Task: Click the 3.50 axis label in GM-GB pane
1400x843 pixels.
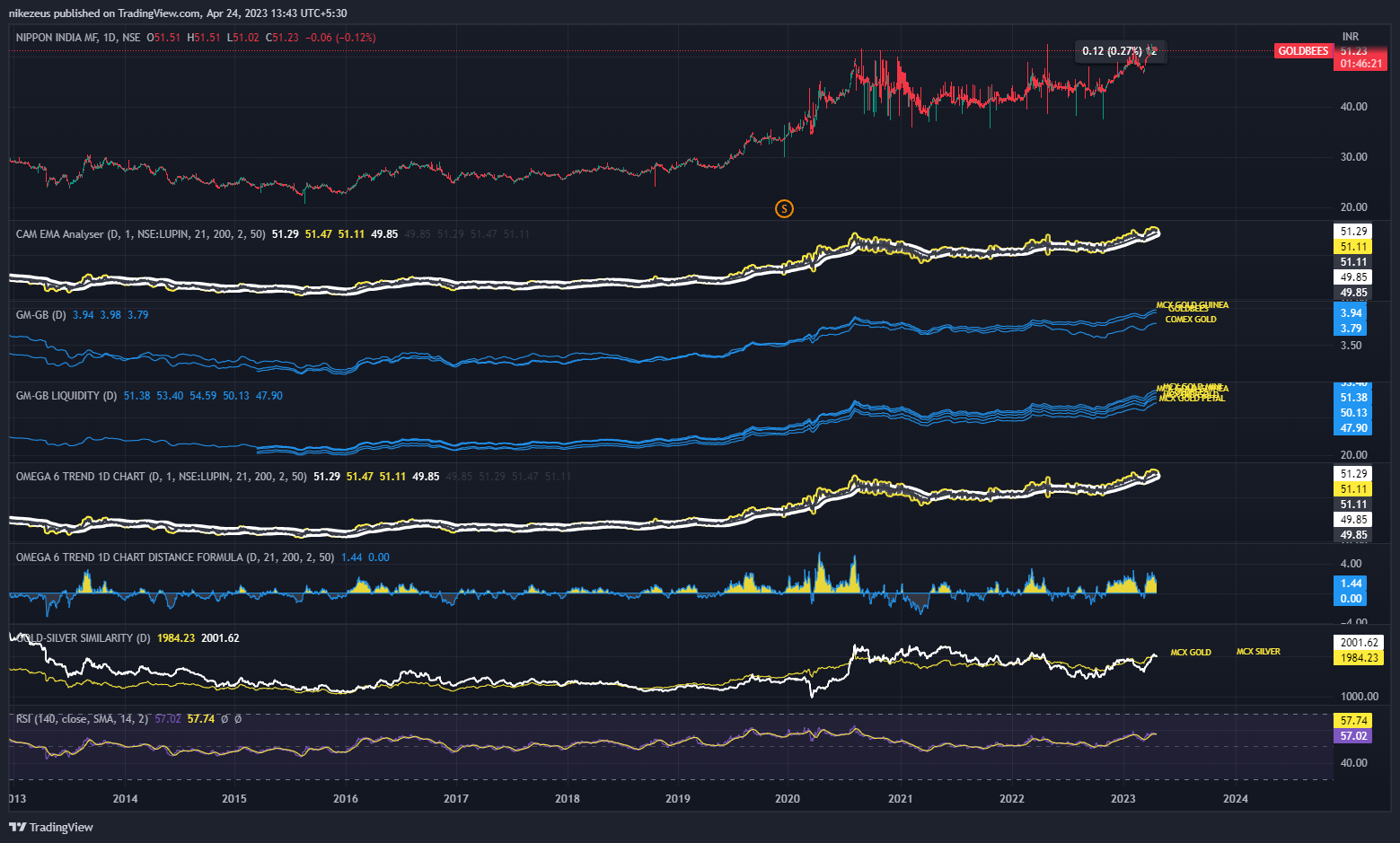Action: [x=1351, y=346]
